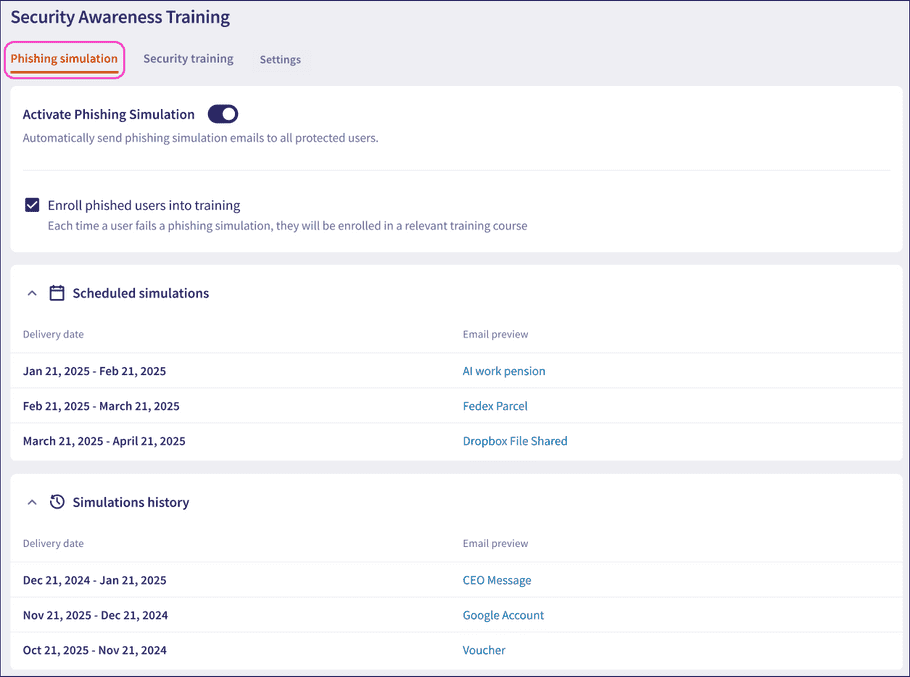This screenshot has height=677, width=910.
Task: Collapse the Scheduled simulations section
Action: point(31,292)
